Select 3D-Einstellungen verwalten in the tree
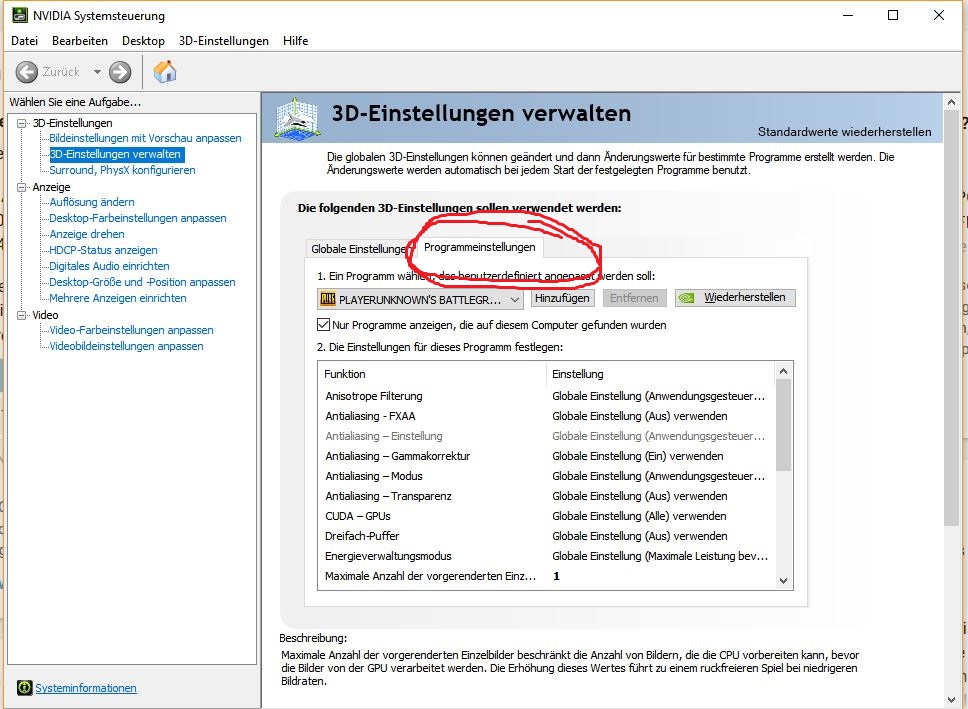The image size is (968, 709). 115,154
